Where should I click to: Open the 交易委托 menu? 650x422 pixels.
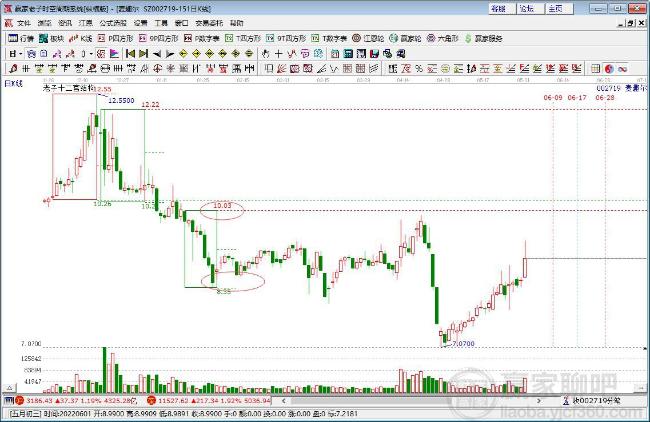pos(209,23)
